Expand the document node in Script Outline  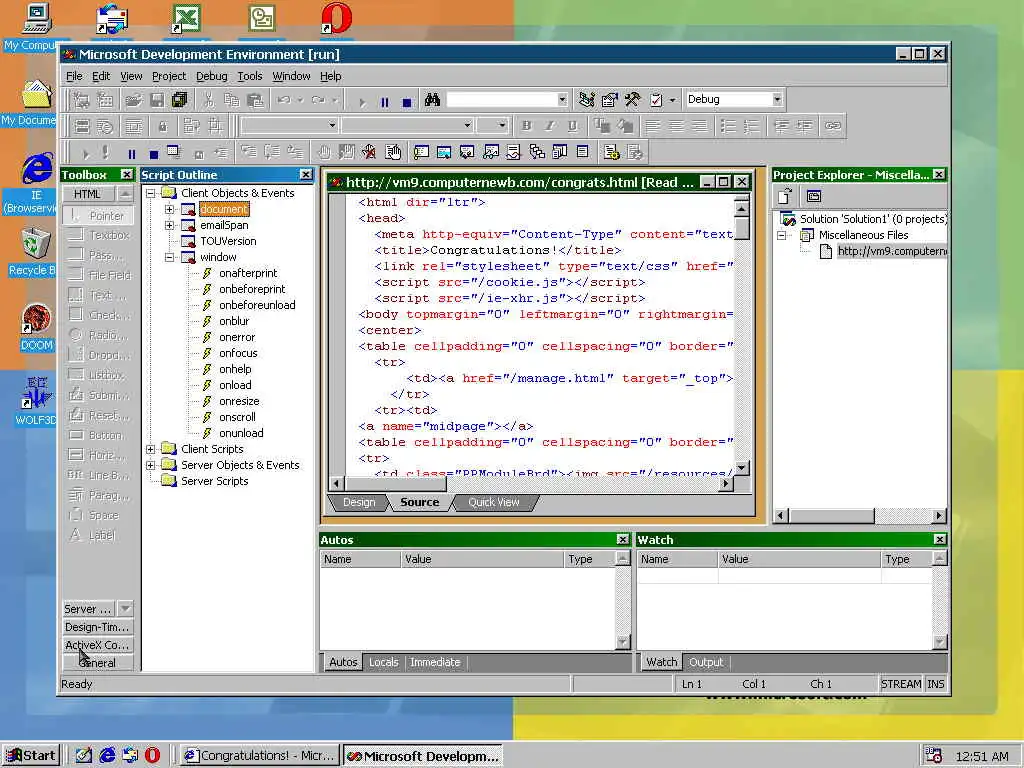[x=170, y=209]
